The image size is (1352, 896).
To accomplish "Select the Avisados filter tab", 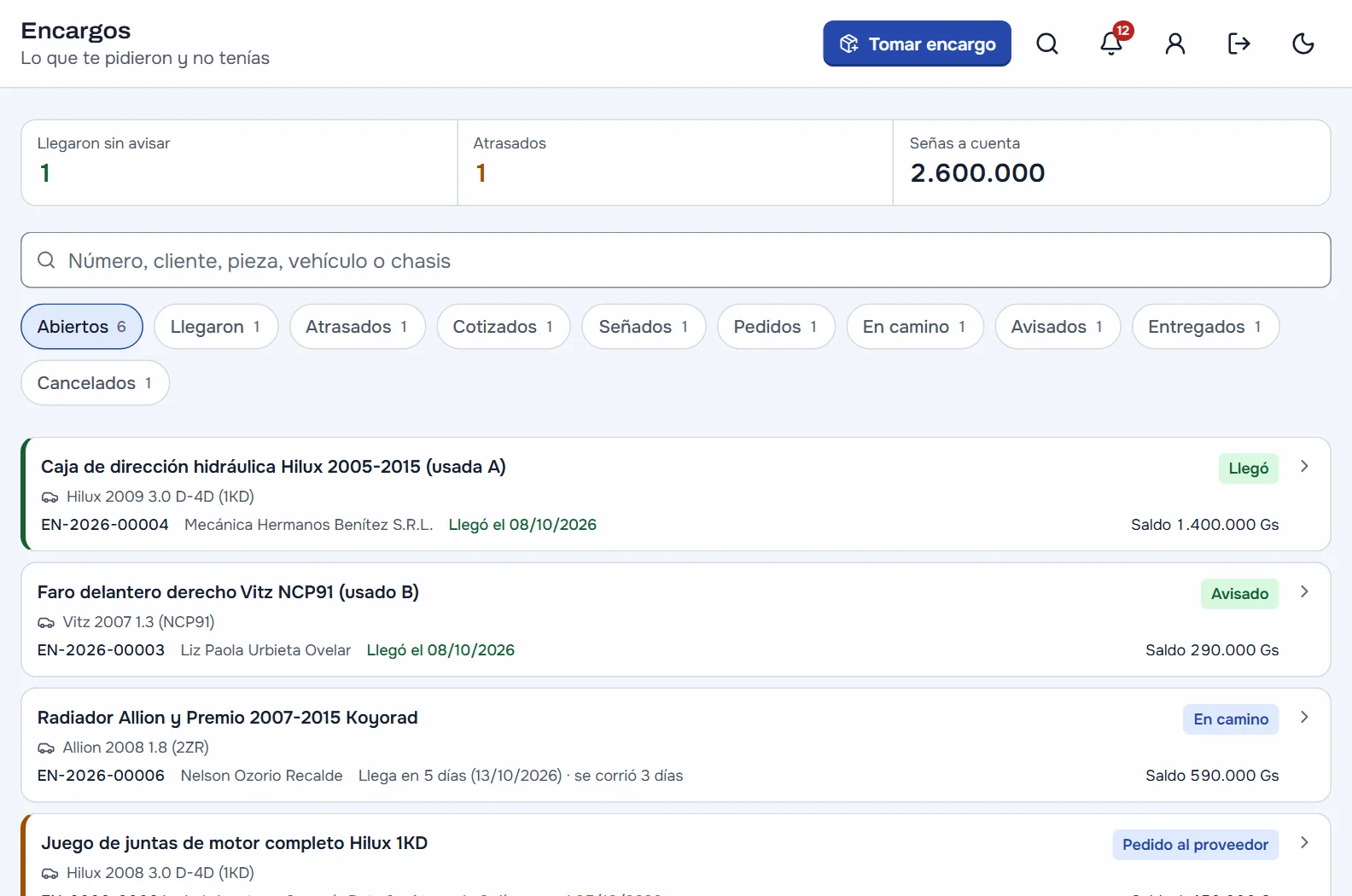I will pos(1058,327).
